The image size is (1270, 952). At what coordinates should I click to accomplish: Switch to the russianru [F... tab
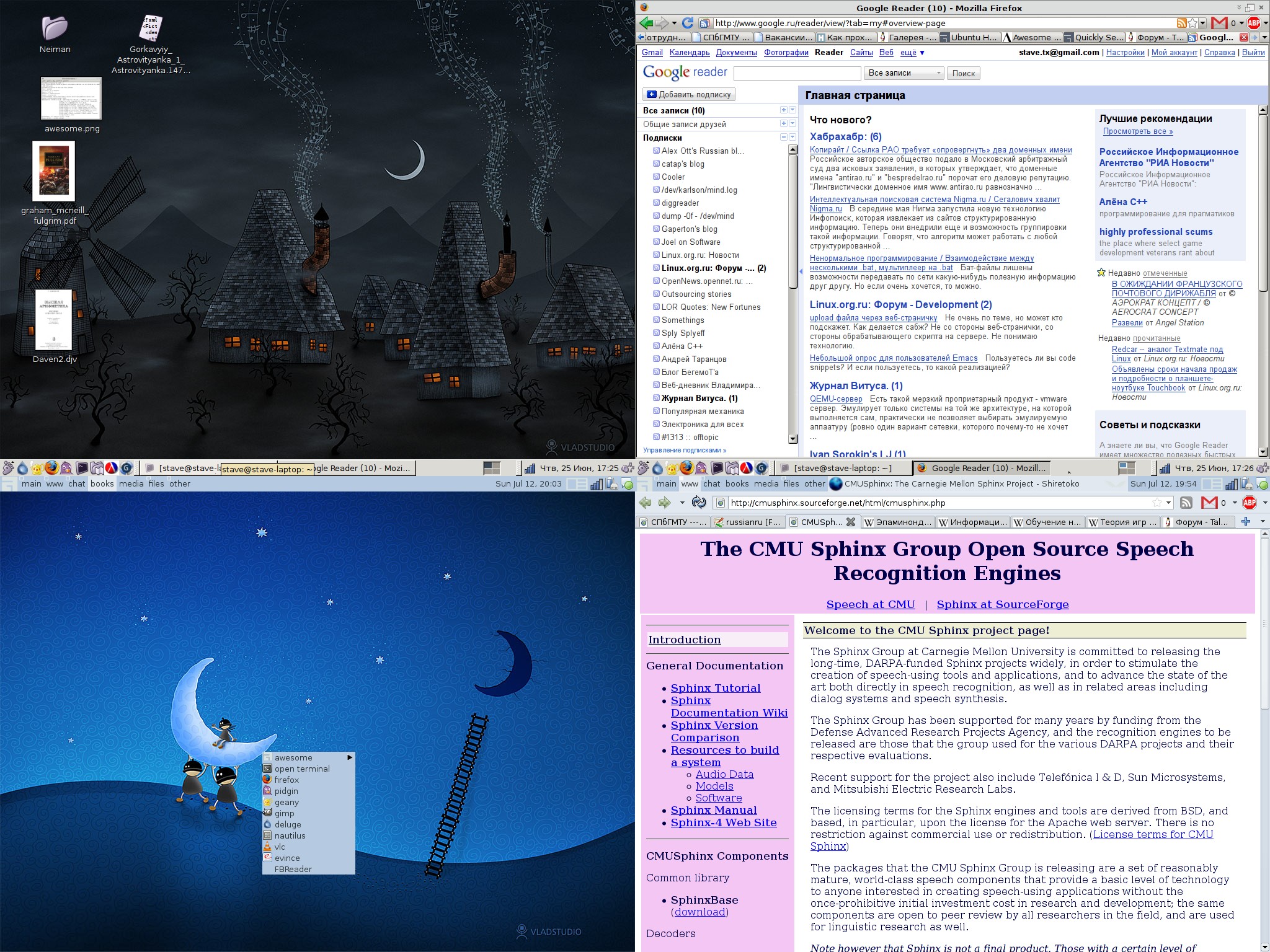748,522
